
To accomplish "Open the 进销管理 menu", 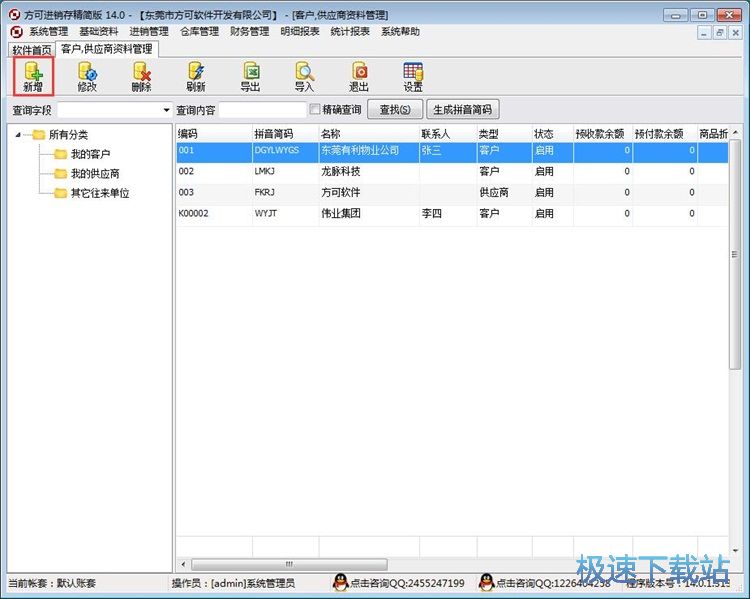I will pyautogui.click(x=149, y=32).
